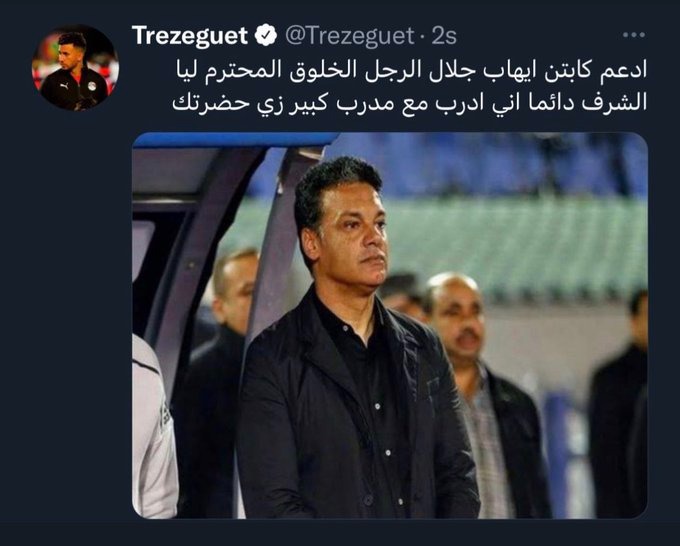The image size is (680, 546).
Task: Visit the @Trezeguet handle link
Action: click(350, 36)
